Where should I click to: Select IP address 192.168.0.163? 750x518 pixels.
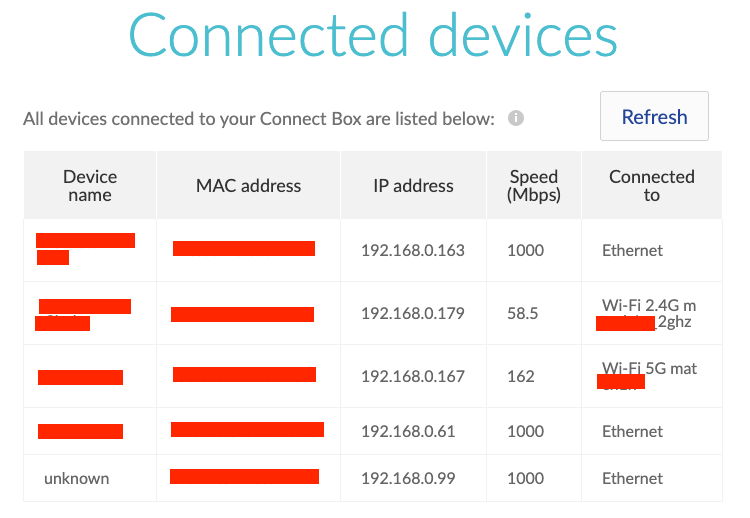(x=413, y=251)
